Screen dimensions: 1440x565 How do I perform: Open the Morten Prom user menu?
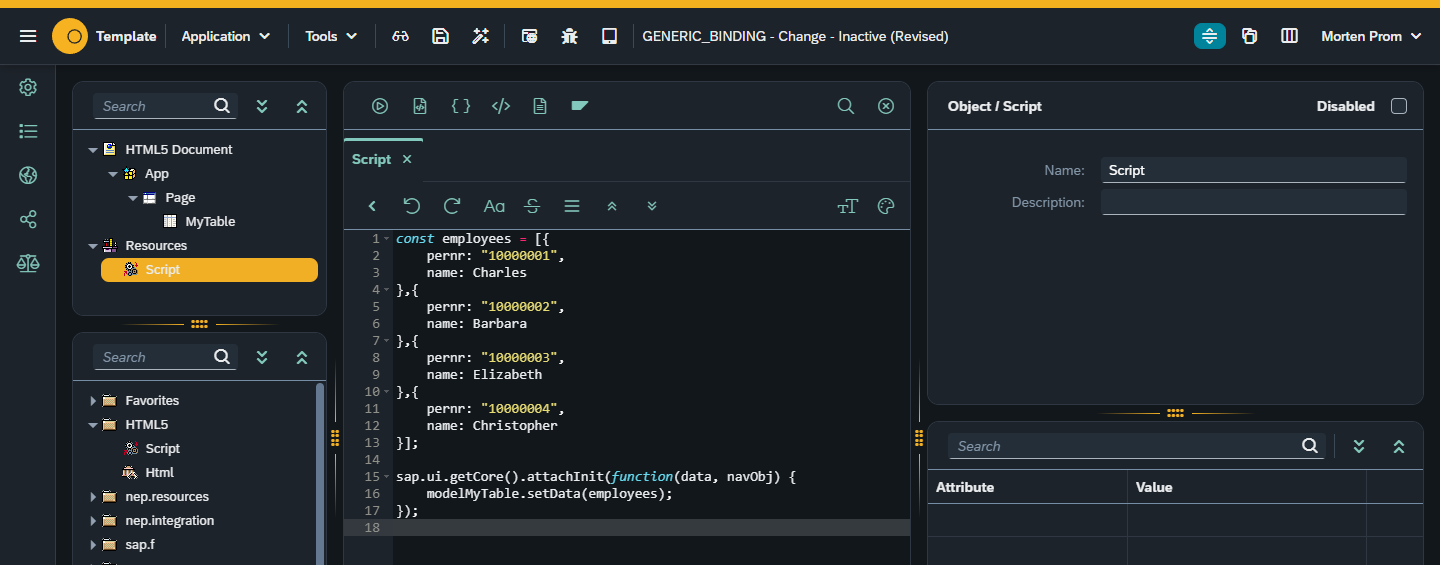[x=1371, y=36]
